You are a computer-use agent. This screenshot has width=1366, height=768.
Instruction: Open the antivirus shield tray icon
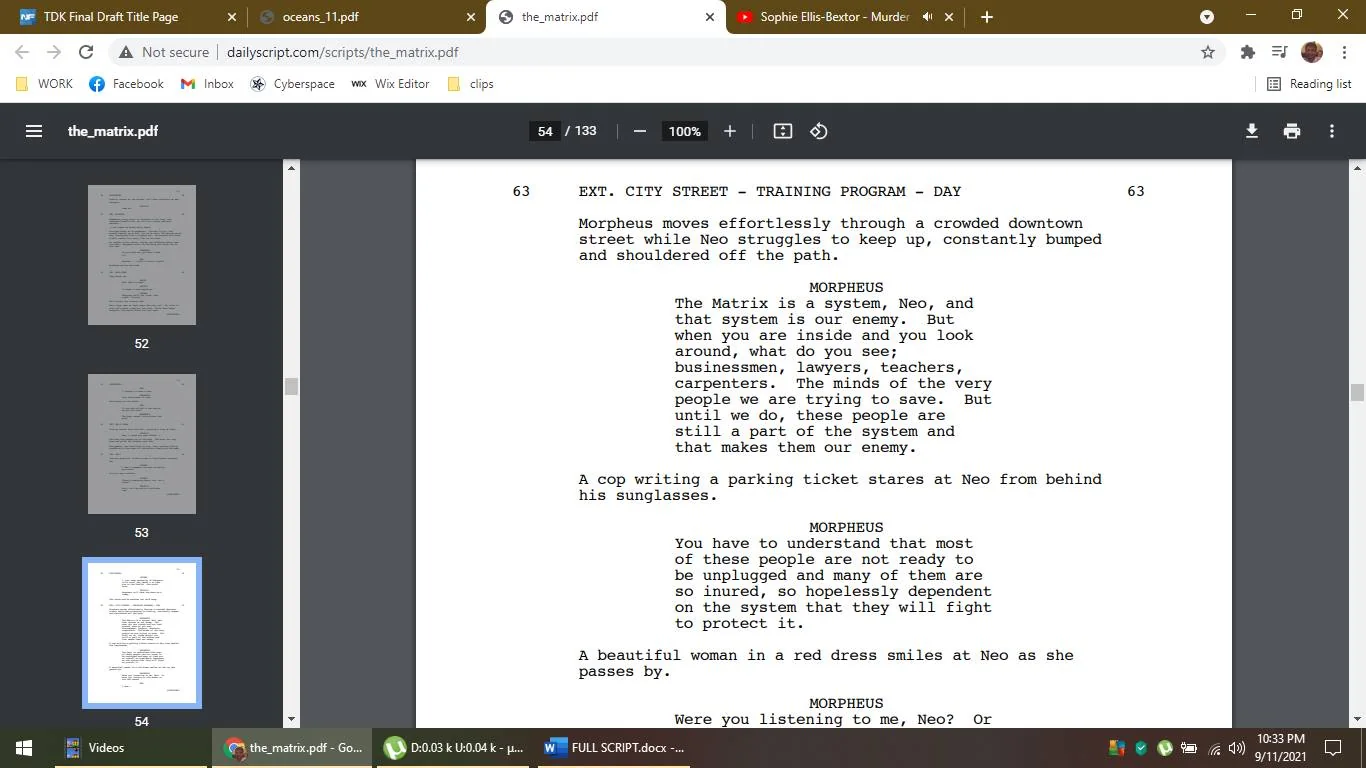pos(1141,748)
